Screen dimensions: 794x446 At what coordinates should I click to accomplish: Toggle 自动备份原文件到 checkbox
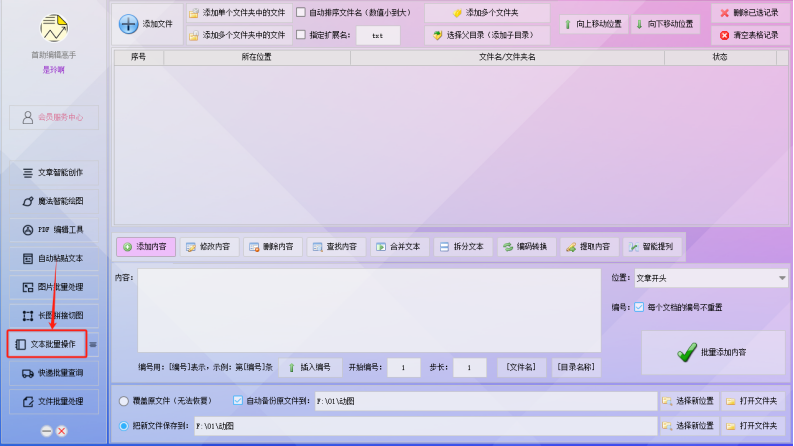pyautogui.click(x=237, y=400)
